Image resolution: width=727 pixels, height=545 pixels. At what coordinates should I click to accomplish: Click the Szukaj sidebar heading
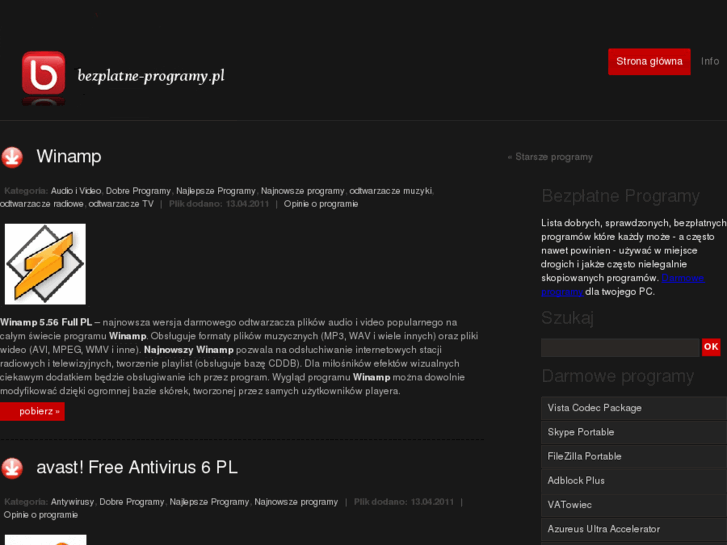click(568, 318)
